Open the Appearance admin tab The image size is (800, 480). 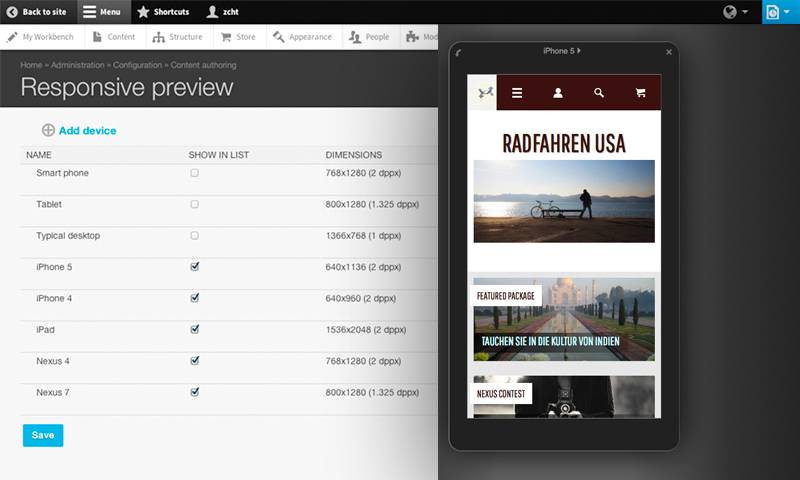coord(303,37)
